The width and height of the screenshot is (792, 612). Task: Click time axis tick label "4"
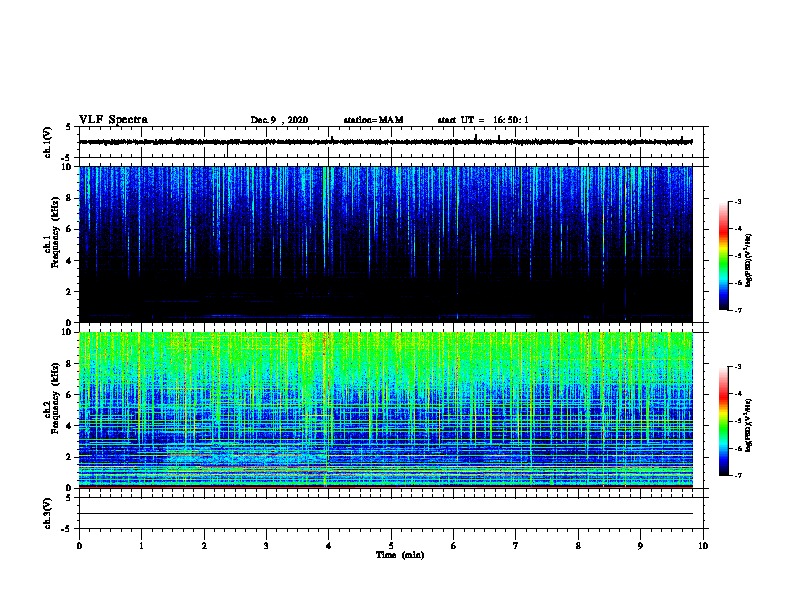pyautogui.click(x=329, y=546)
